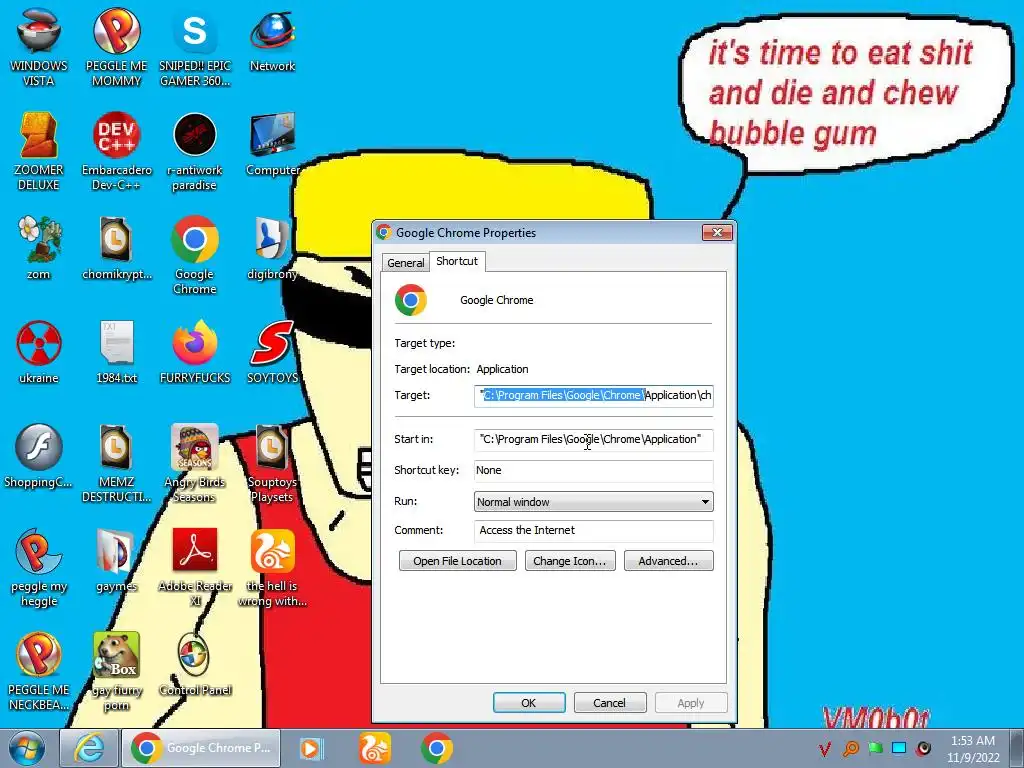The image size is (1024, 768).
Task: Click Cancel in Chrome Properties
Action: click(609, 703)
